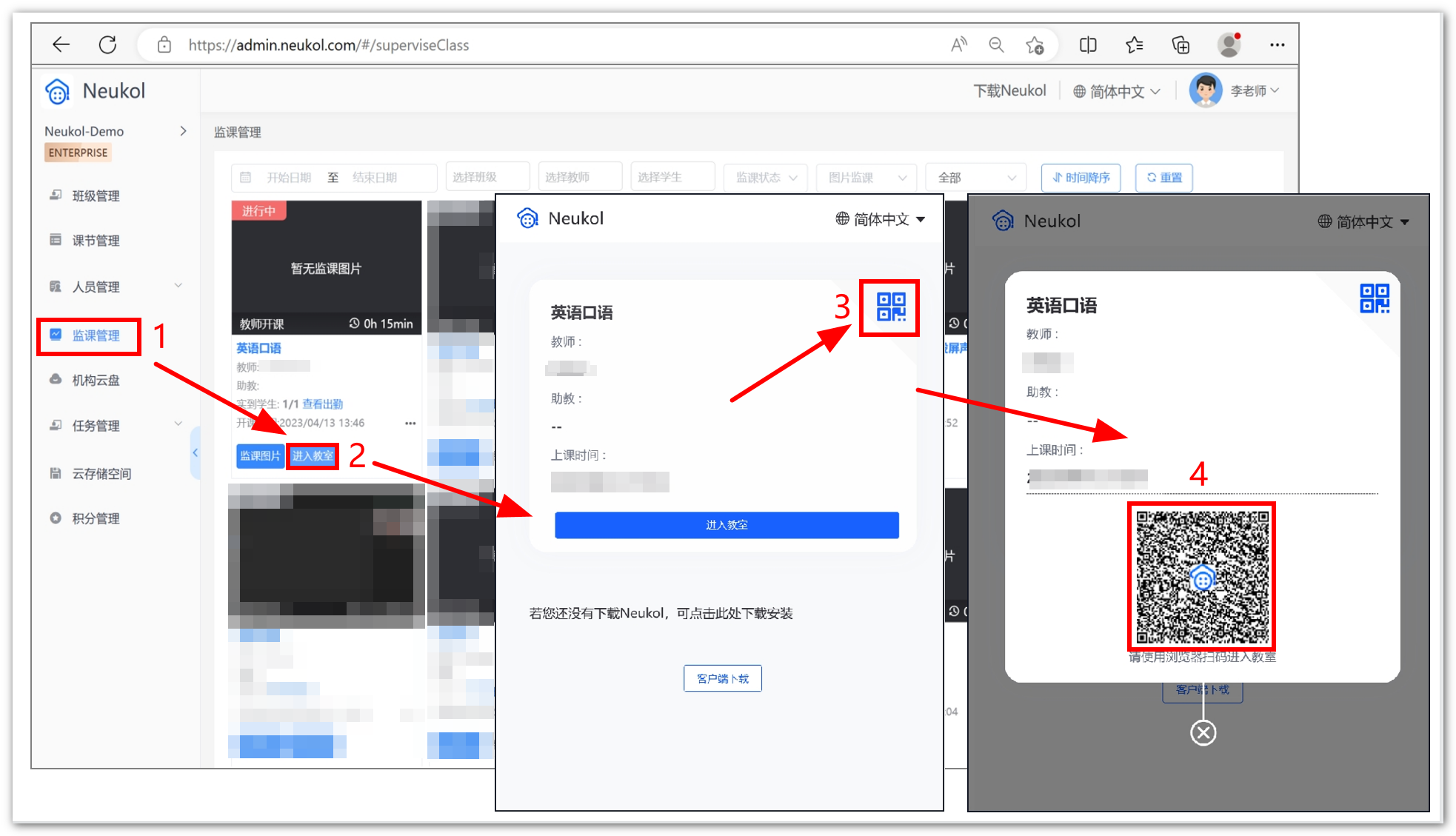
Task: Click 选择学生 input field
Action: coord(672,178)
